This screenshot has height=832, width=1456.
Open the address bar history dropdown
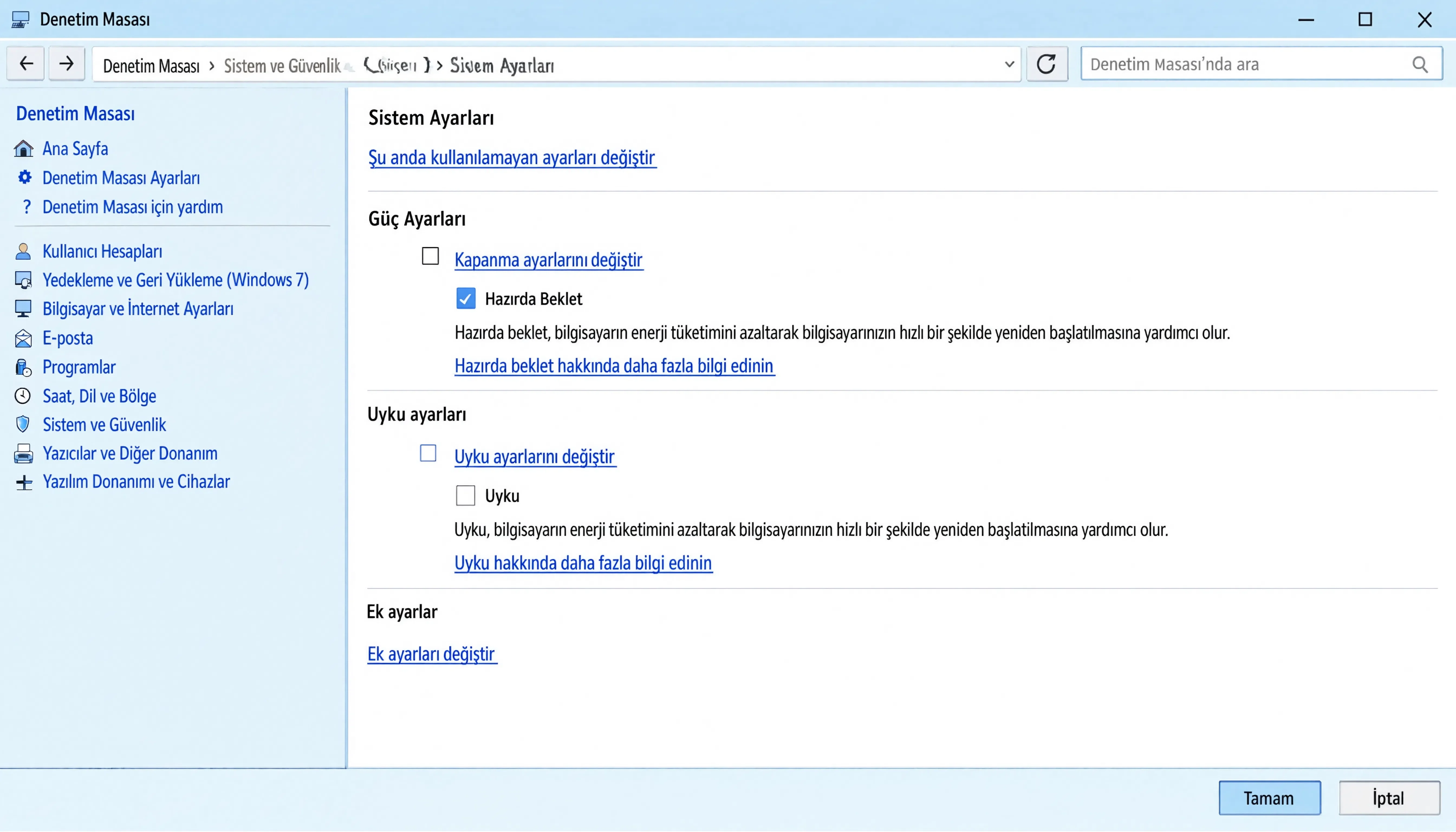pos(1009,64)
